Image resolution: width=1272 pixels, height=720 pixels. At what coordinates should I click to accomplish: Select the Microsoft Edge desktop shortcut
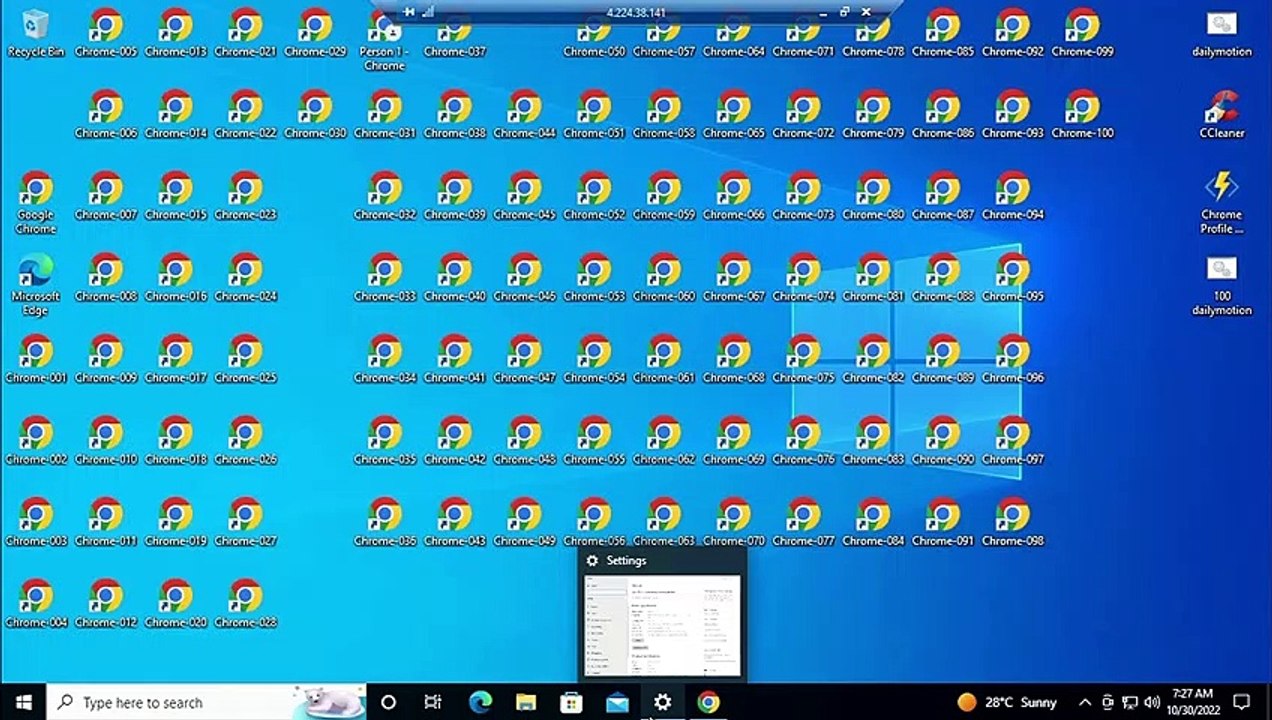click(36, 284)
